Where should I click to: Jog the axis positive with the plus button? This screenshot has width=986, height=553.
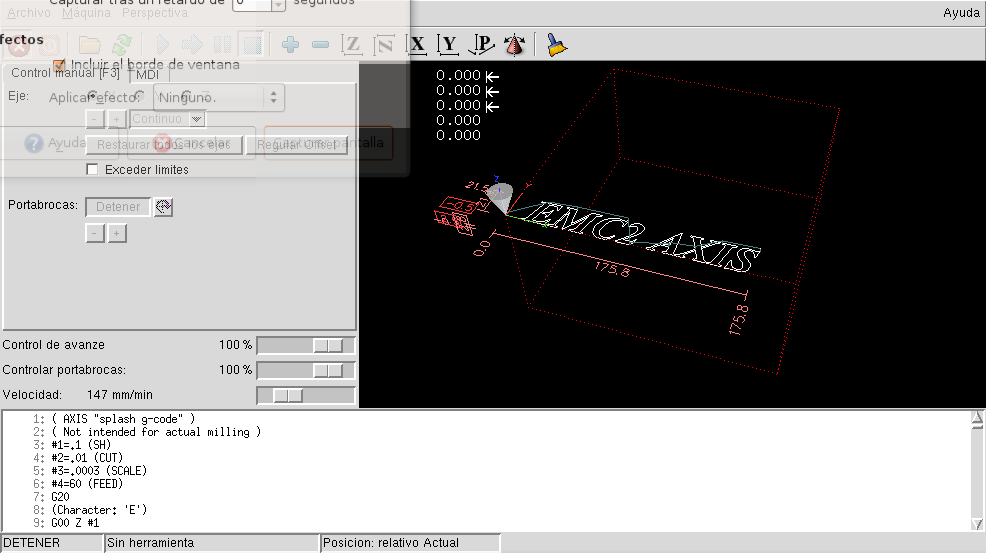click(x=117, y=119)
